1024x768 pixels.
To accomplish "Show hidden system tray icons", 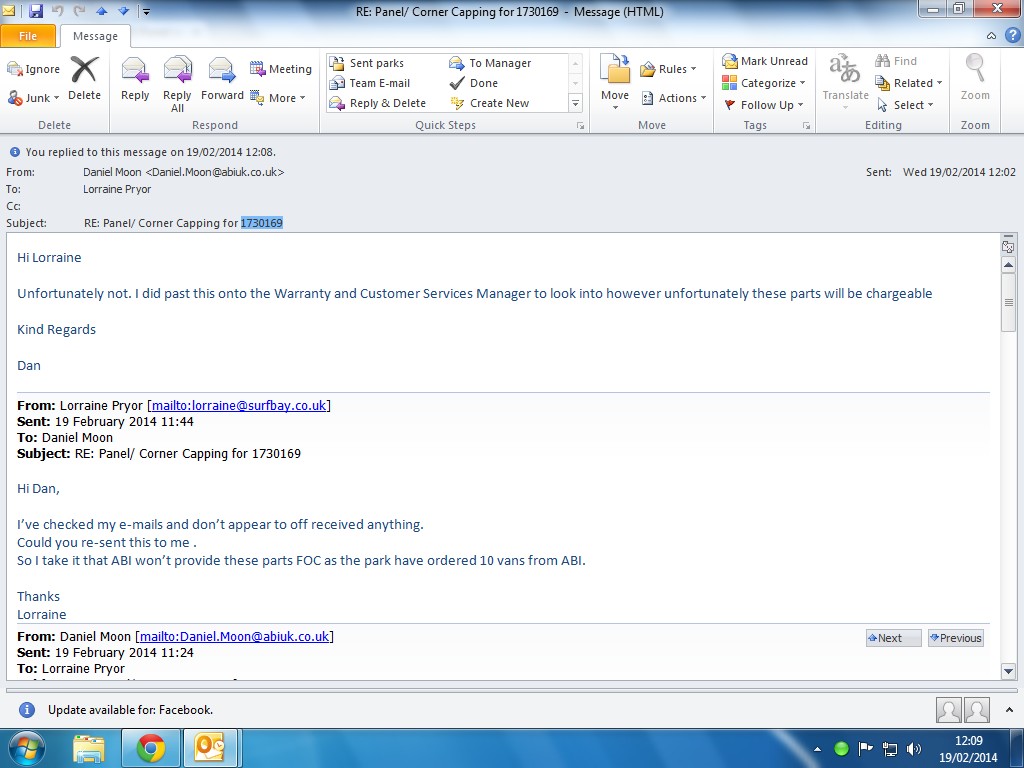I will pyautogui.click(x=817, y=750).
